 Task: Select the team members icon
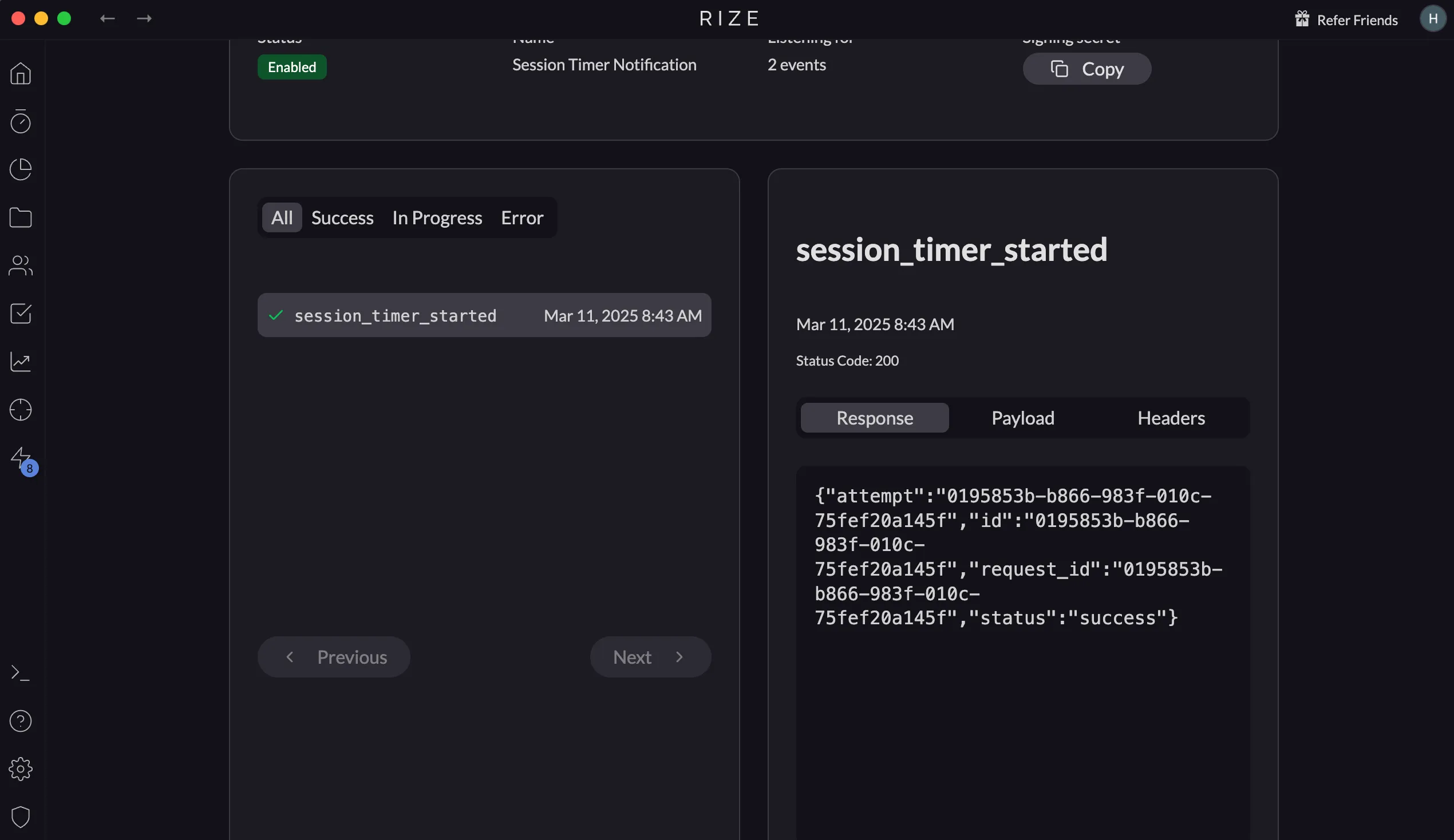coord(21,266)
